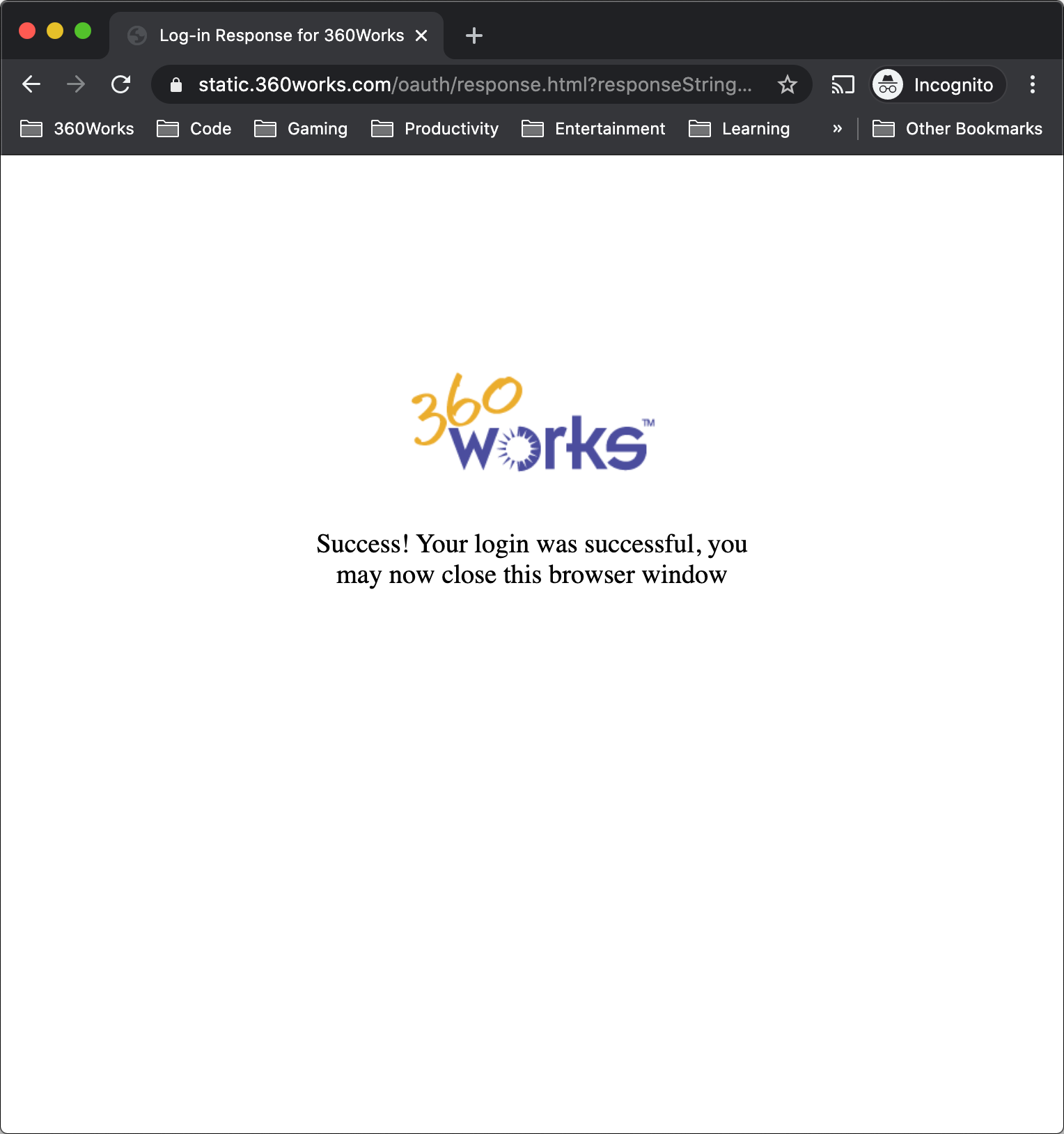1064x1134 pixels.
Task: Click the "Success! Your login was successful" message
Action: click(x=532, y=559)
